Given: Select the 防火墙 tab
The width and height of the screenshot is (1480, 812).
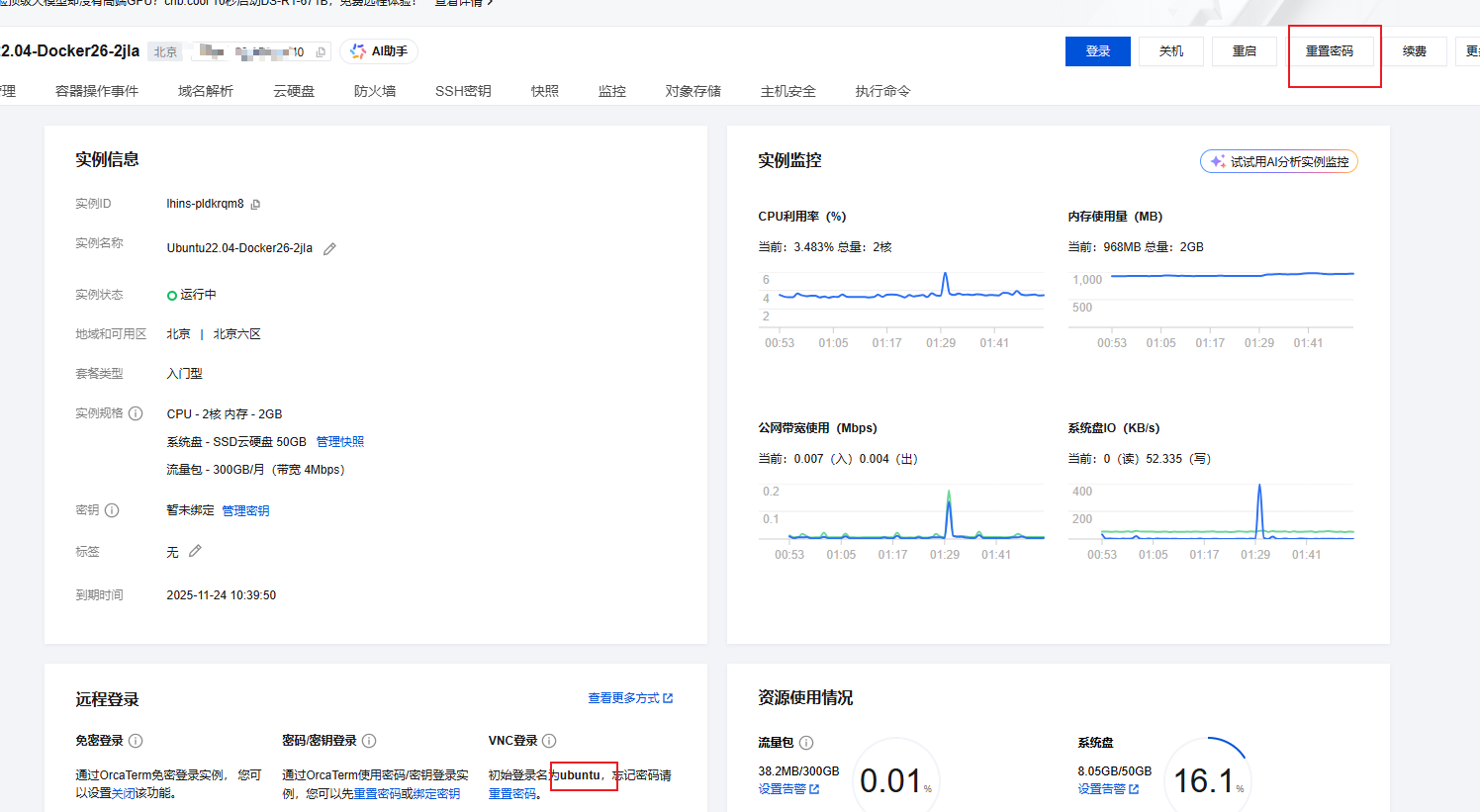Looking at the screenshot, I should click(x=375, y=91).
